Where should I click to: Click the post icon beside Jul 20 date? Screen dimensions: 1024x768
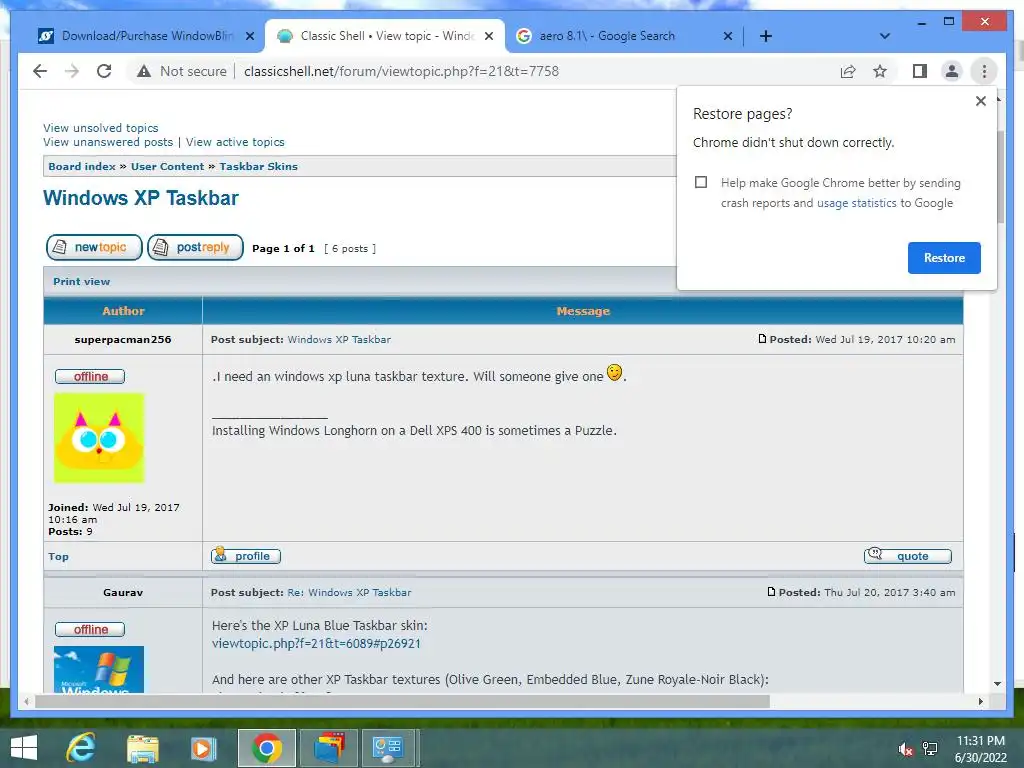coord(771,592)
